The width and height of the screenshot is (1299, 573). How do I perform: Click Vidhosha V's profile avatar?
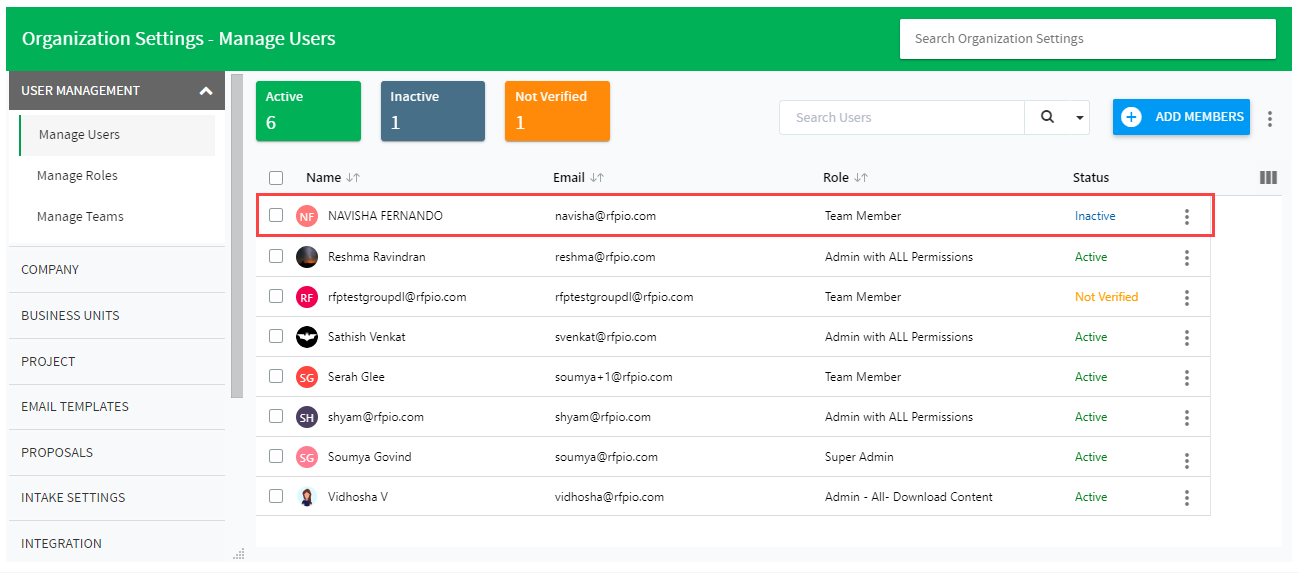click(x=307, y=497)
